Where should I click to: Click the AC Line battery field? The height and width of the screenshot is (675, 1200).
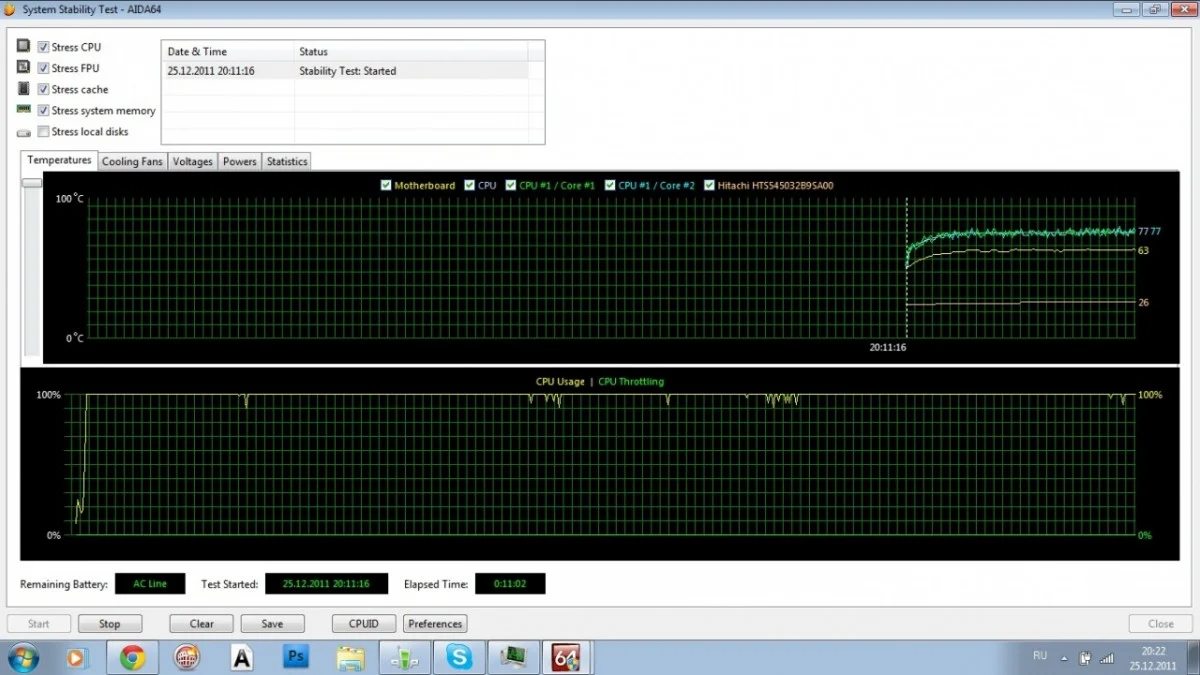click(150, 583)
